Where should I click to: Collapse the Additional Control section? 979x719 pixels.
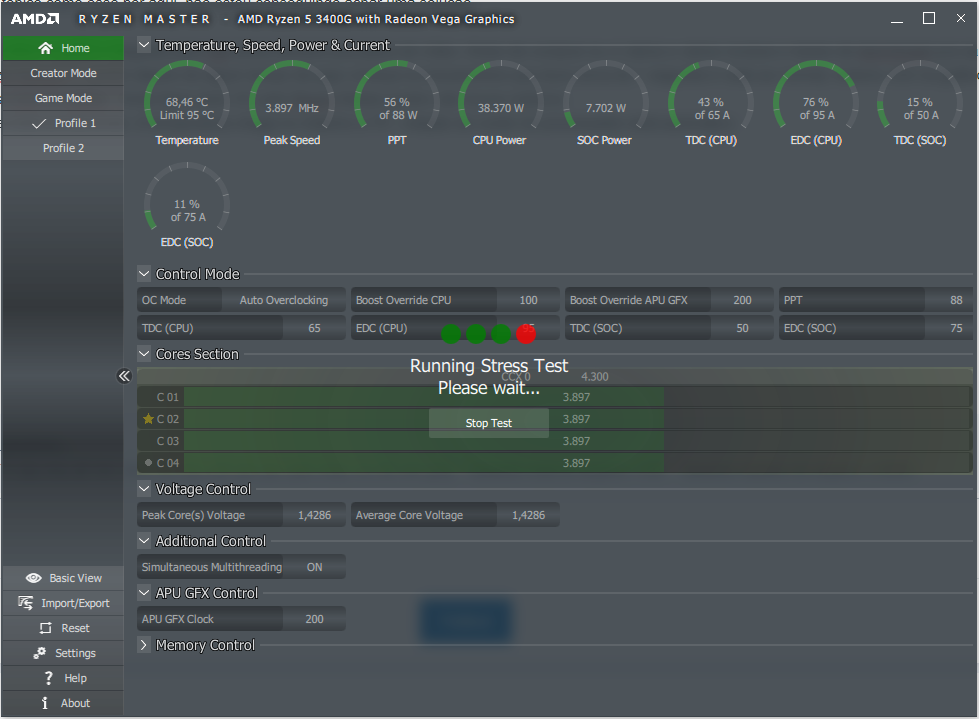click(x=144, y=540)
